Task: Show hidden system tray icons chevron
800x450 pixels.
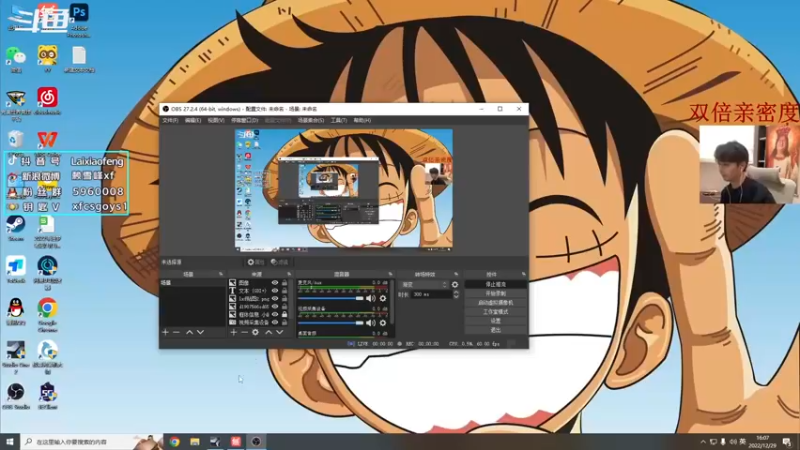Action: pyautogui.click(x=703, y=442)
